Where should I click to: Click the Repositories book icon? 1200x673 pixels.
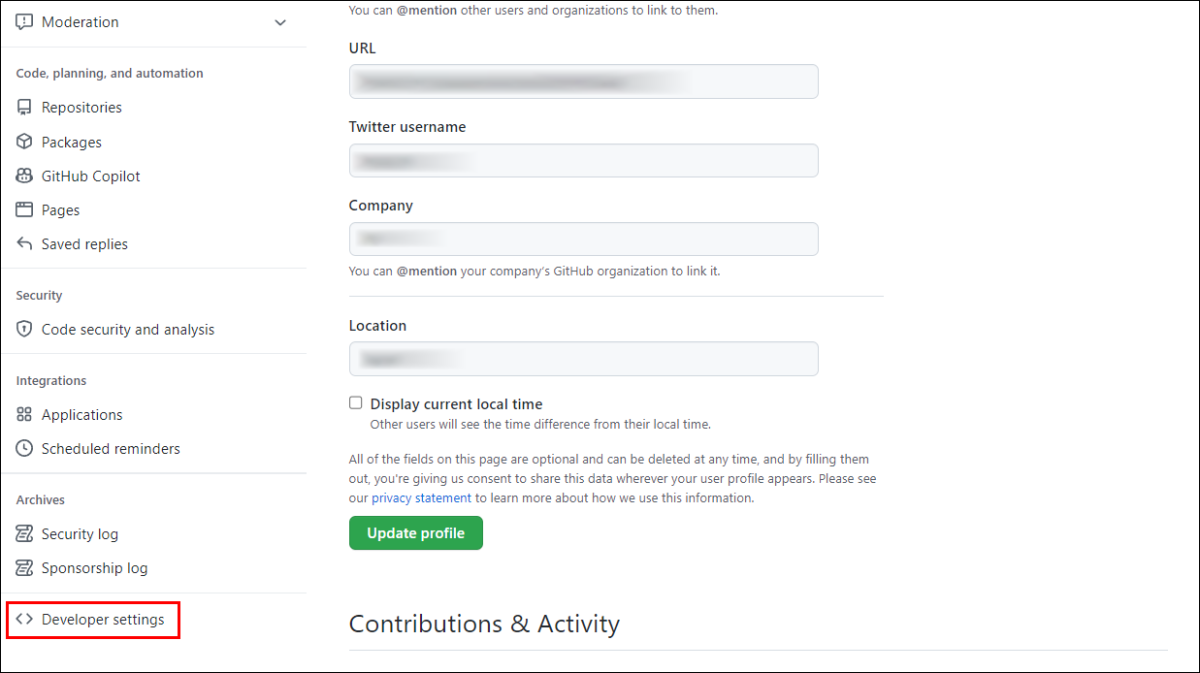(x=24, y=107)
